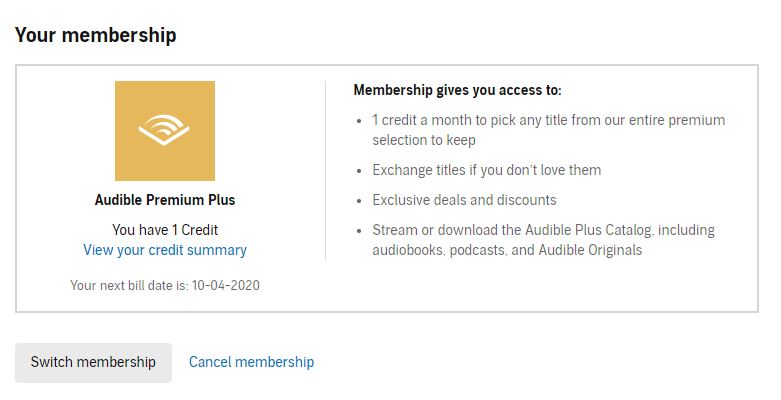Click the Exclusive deals and discounts line
The height and width of the screenshot is (400, 781).
(x=464, y=200)
